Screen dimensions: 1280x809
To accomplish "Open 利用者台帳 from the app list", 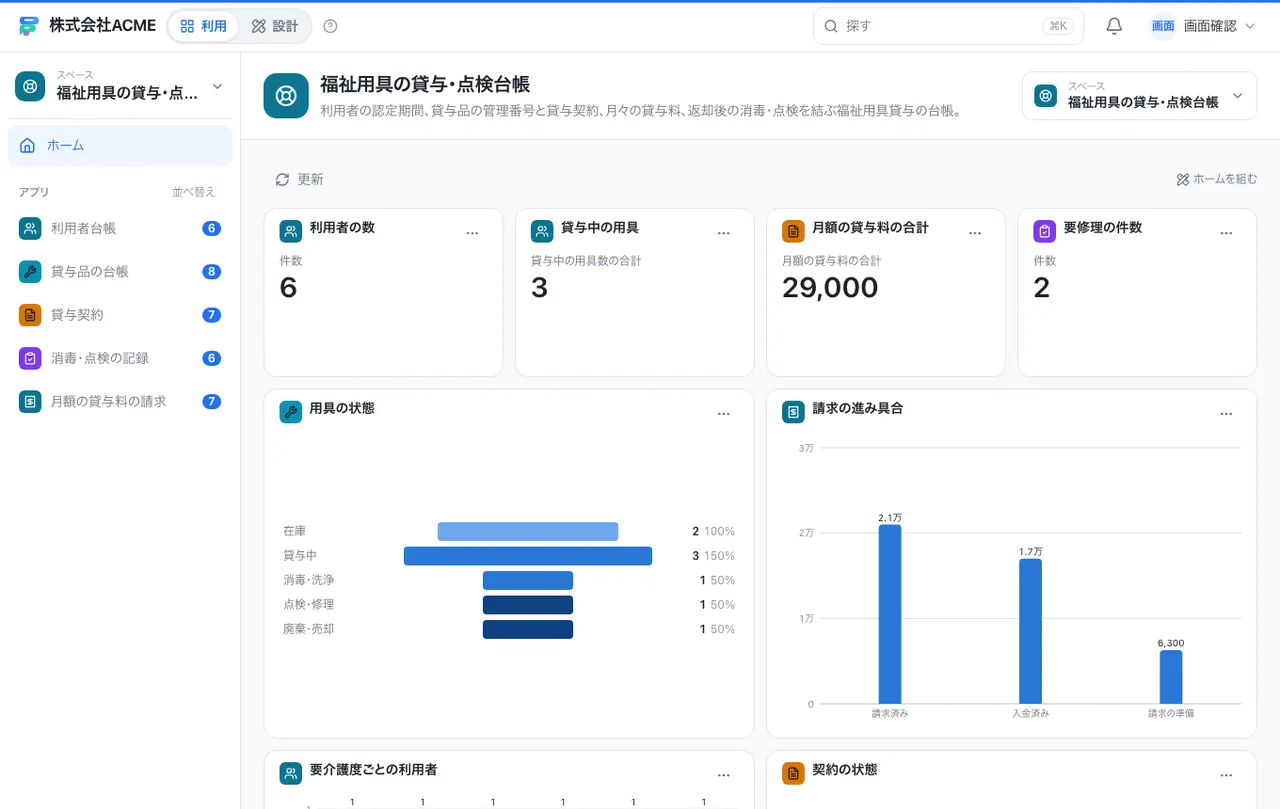I will (x=120, y=229).
